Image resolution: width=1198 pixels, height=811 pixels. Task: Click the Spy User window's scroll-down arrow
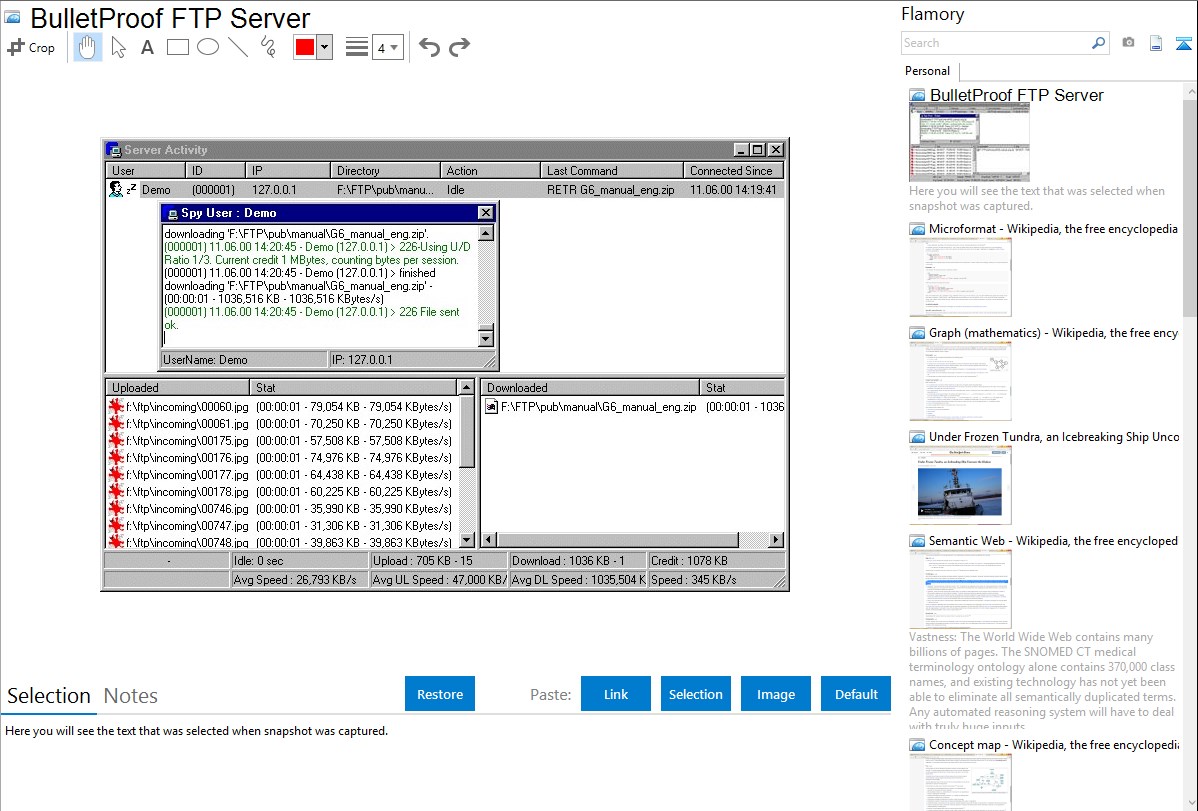[486, 338]
